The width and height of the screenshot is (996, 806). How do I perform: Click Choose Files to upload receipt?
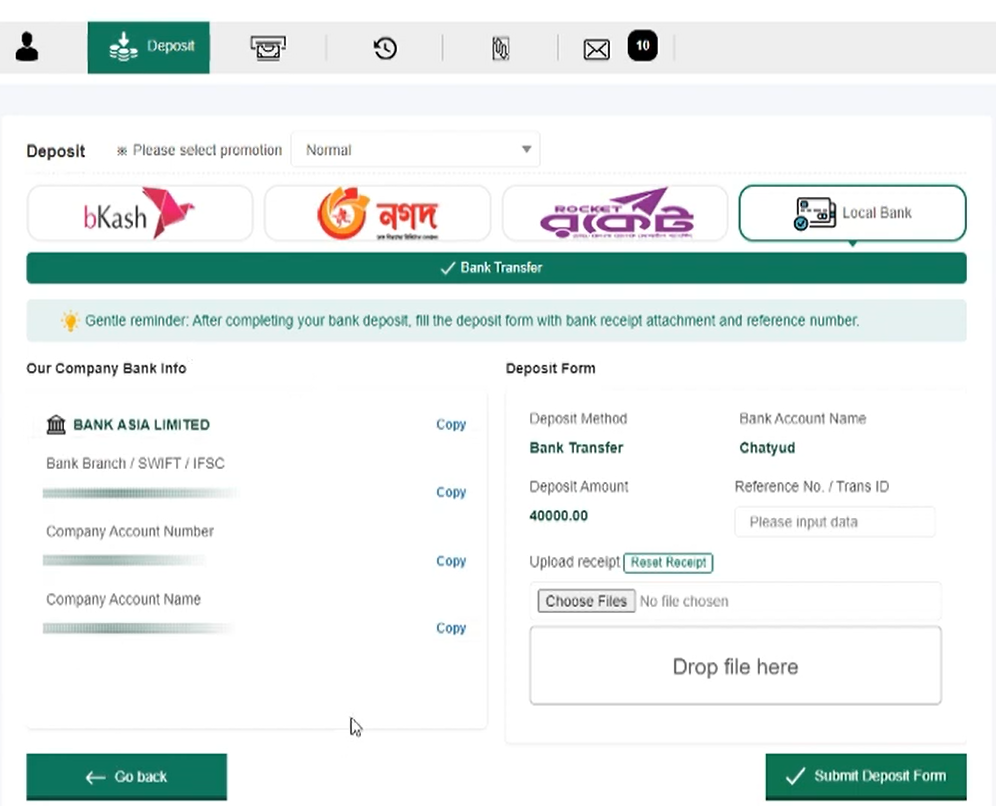click(586, 601)
